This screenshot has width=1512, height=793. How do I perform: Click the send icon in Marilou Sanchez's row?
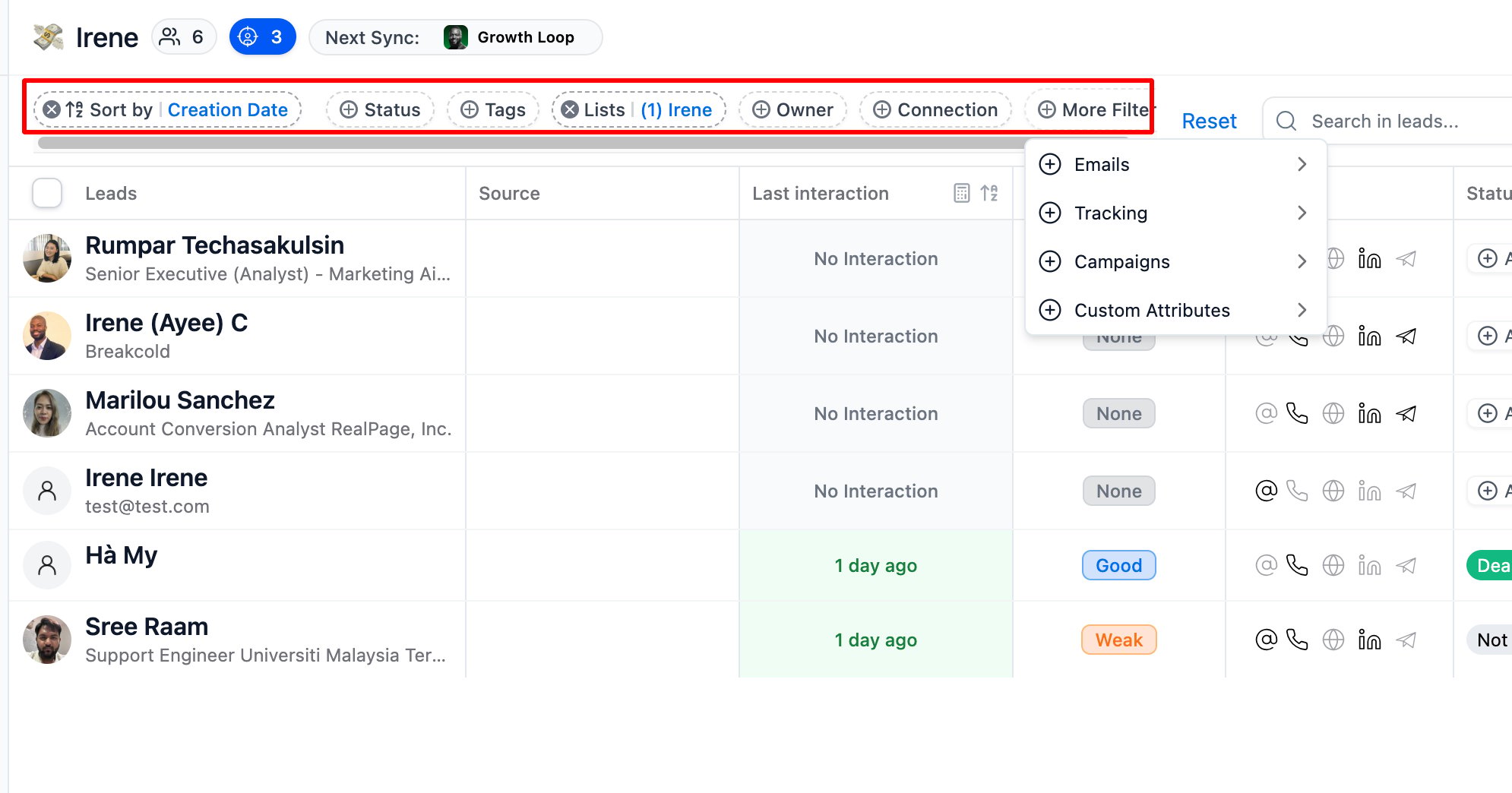pos(1406,414)
